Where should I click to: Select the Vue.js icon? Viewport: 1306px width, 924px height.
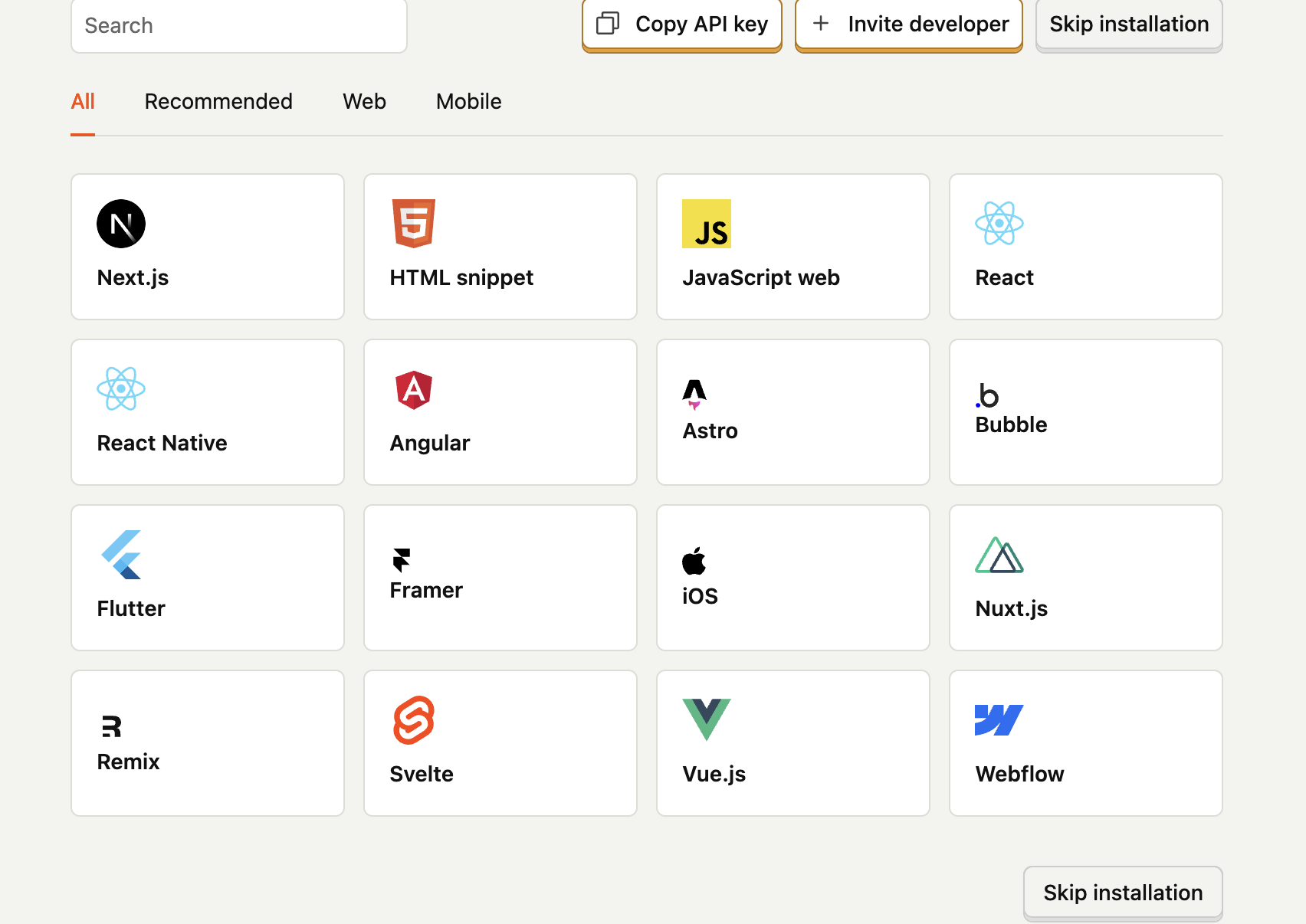pos(706,719)
